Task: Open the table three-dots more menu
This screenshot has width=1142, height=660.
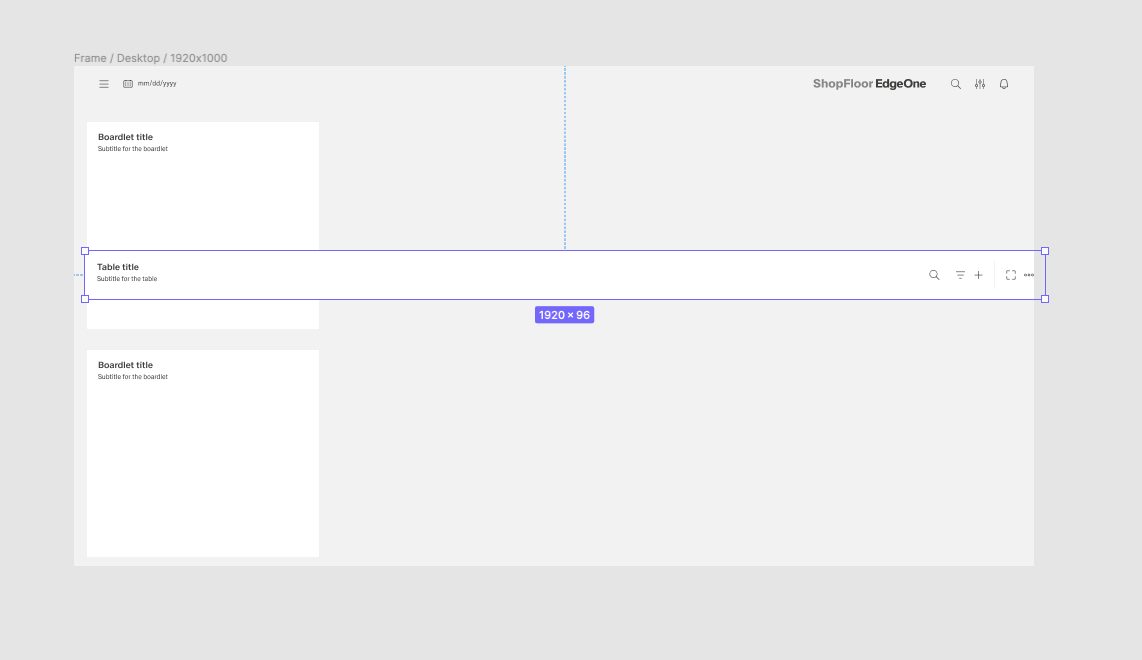Action: [1029, 275]
